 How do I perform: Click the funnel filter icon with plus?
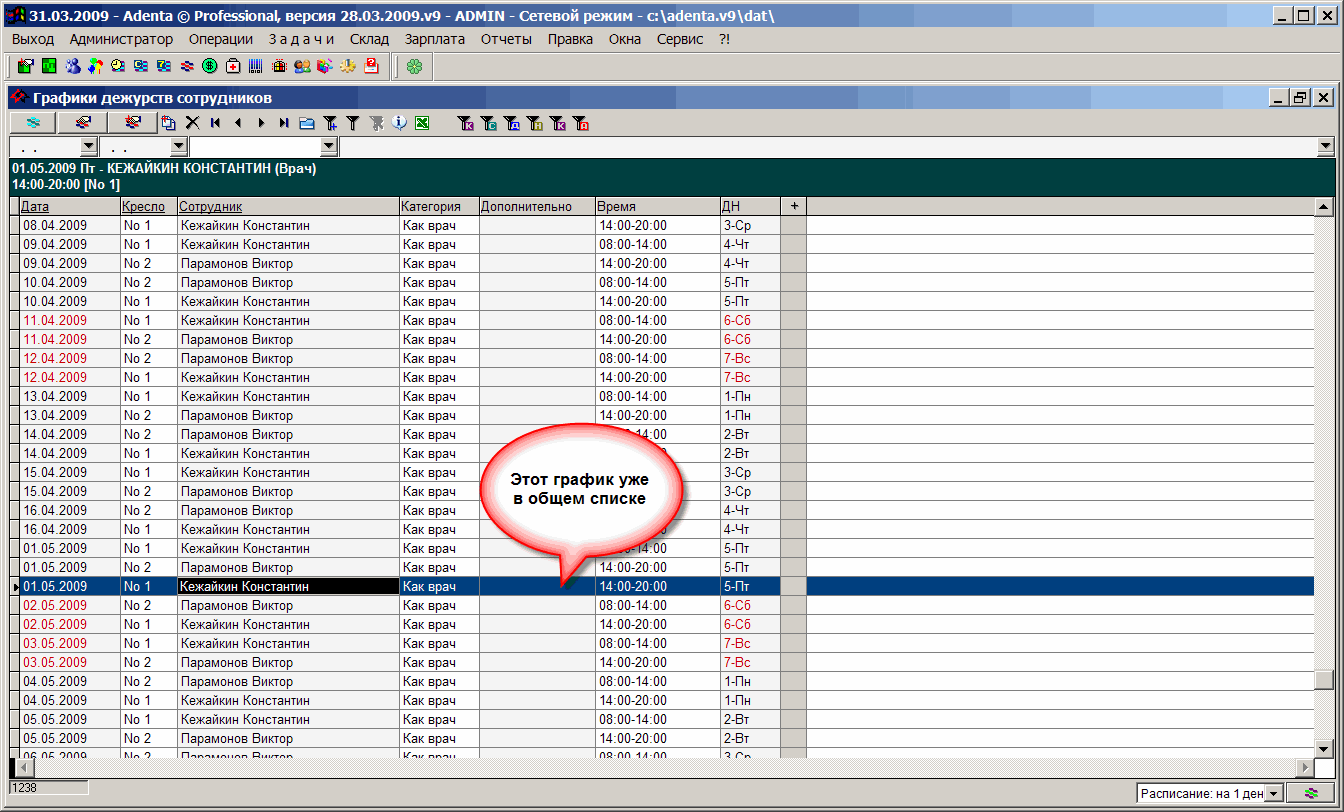tap(330, 123)
